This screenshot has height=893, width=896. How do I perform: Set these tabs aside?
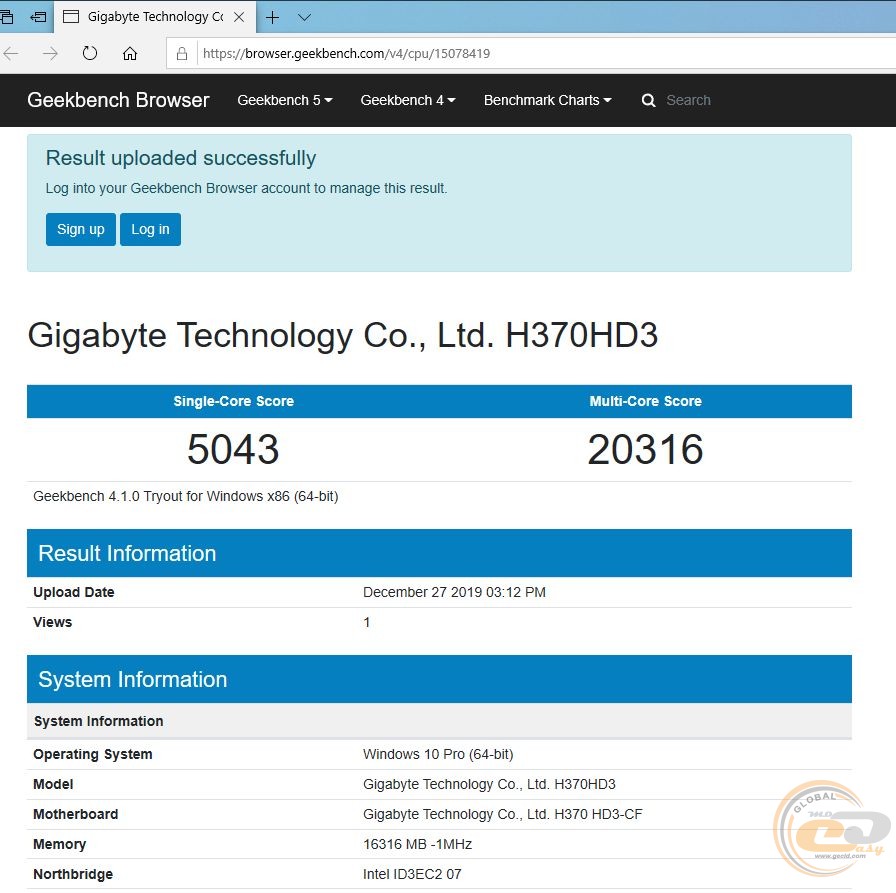[x=38, y=17]
